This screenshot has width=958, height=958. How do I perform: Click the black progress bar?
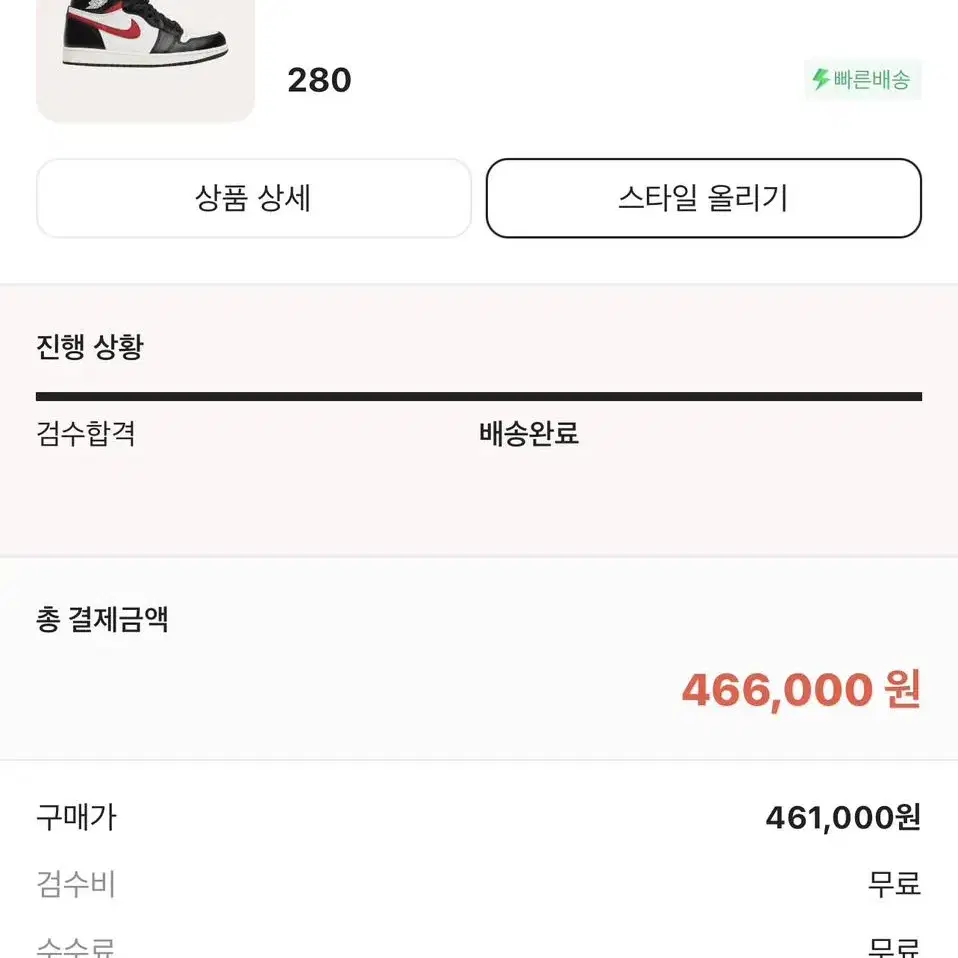478,397
